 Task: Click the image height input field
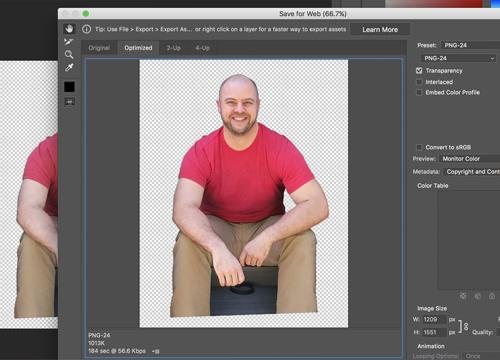[434, 332]
